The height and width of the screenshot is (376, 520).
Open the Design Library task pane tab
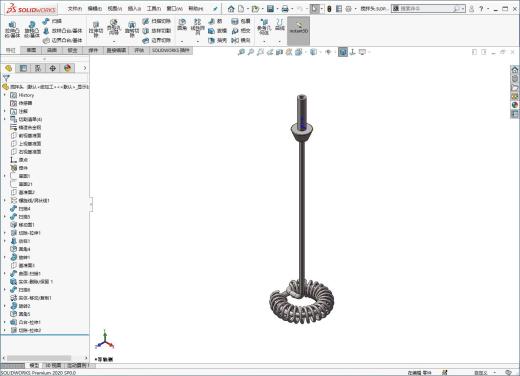[515, 79]
